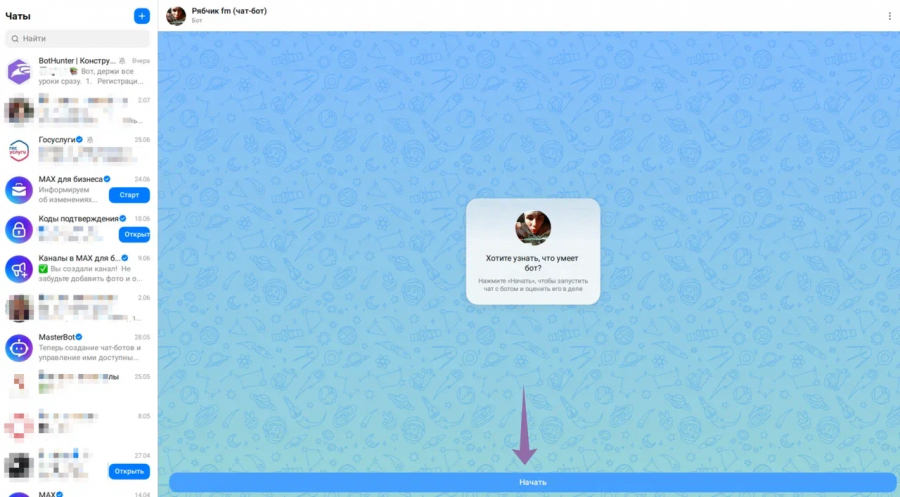The image size is (900, 497).
Task: Focus the Найти search field
Action: [x=77, y=38]
